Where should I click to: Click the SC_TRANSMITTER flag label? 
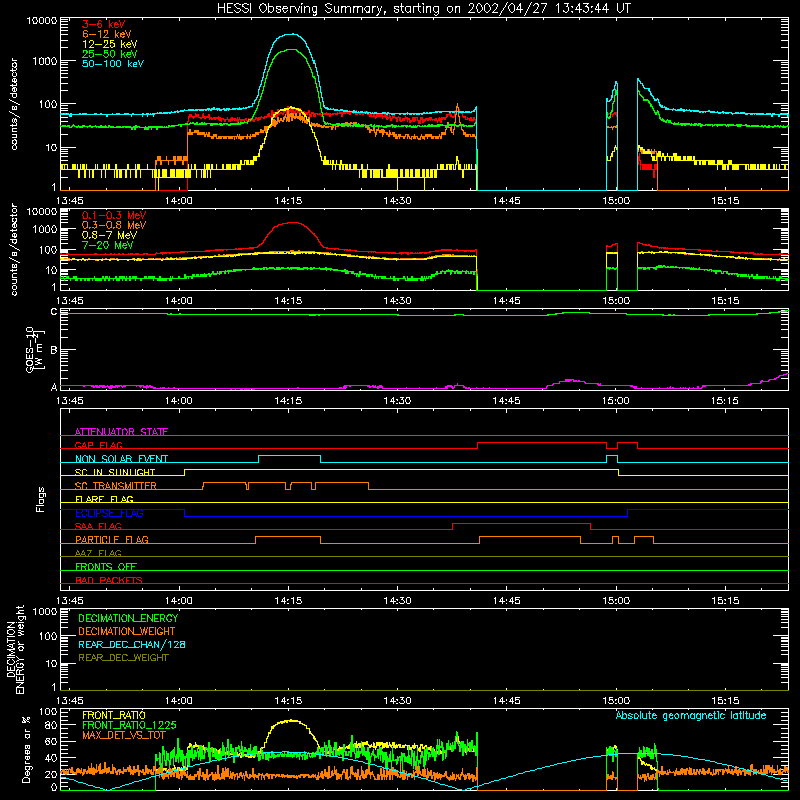(x=116, y=486)
